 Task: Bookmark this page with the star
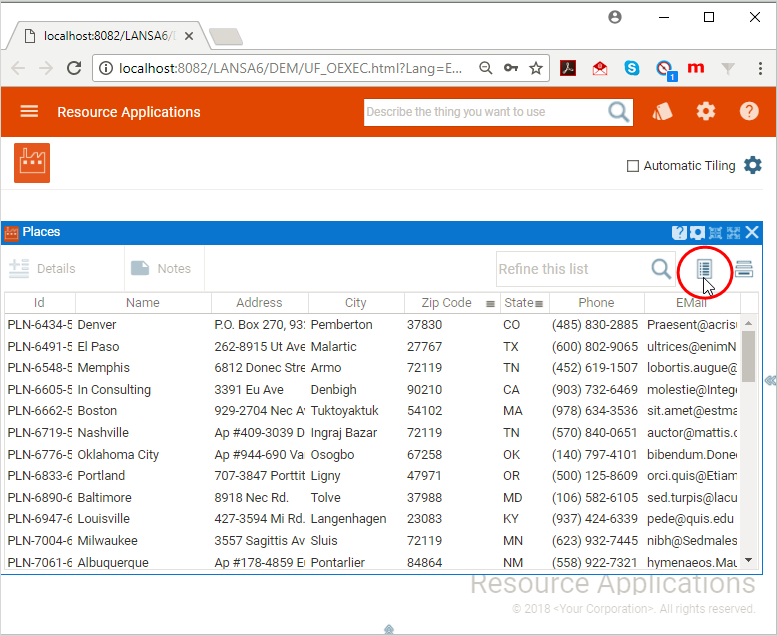coord(535,68)
